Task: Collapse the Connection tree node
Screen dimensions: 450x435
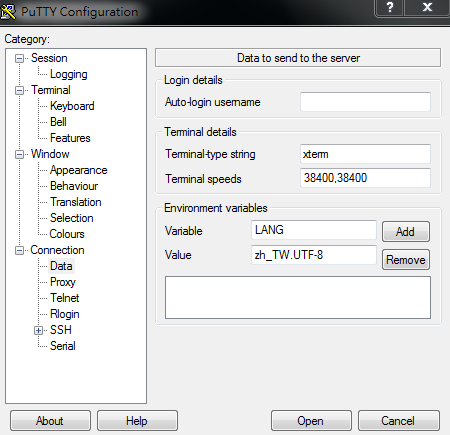Action: pos(20,251)
